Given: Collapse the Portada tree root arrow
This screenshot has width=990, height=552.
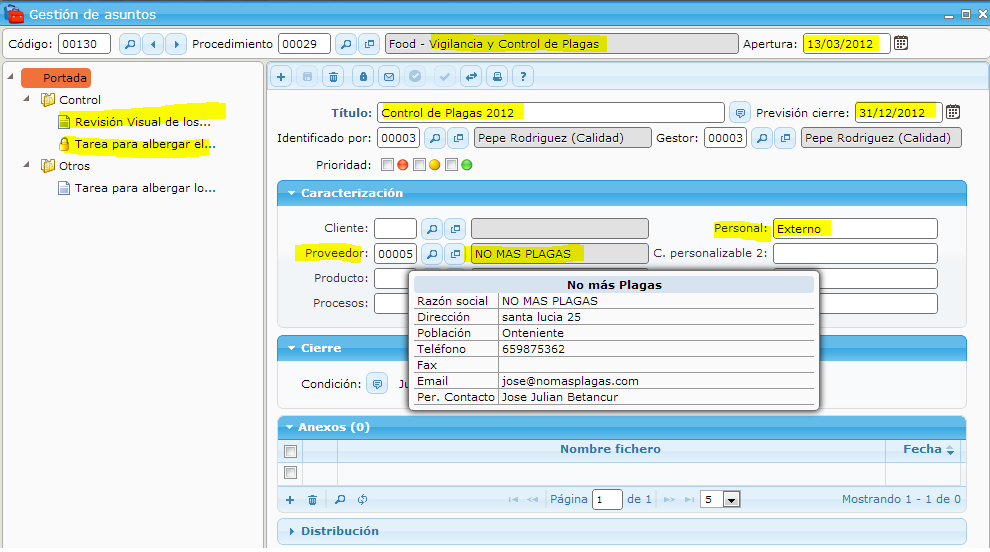Looking at the screenshot, I should [x=11, y=76].
